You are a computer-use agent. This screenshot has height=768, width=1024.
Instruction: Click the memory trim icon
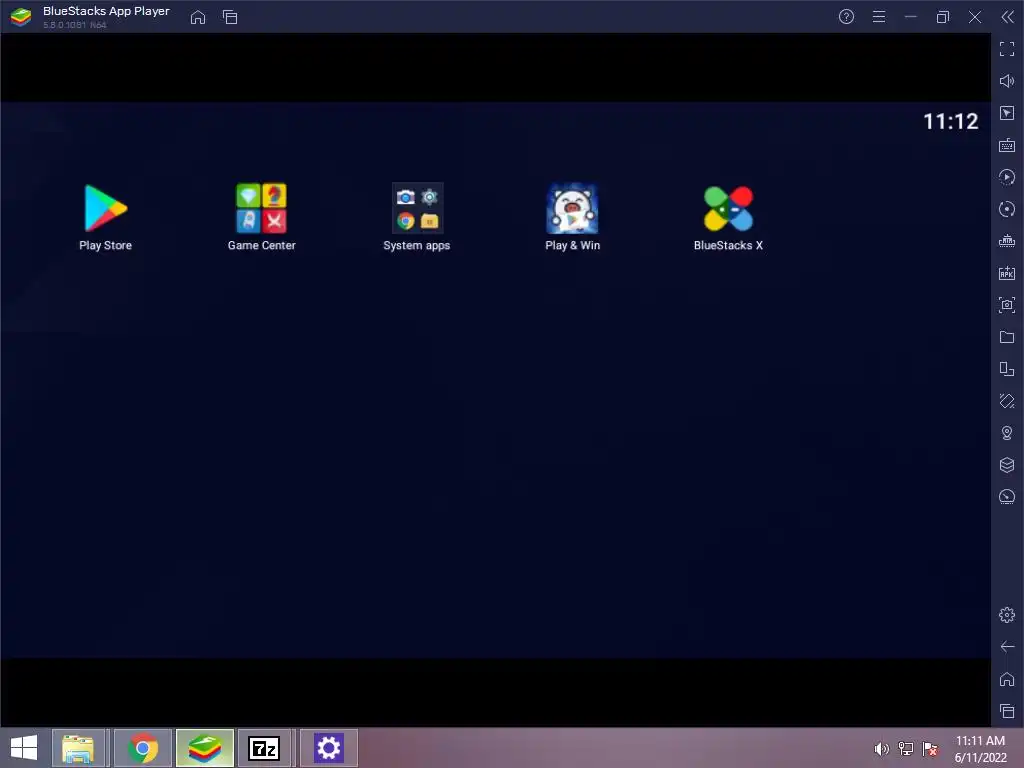(1007, 241)
